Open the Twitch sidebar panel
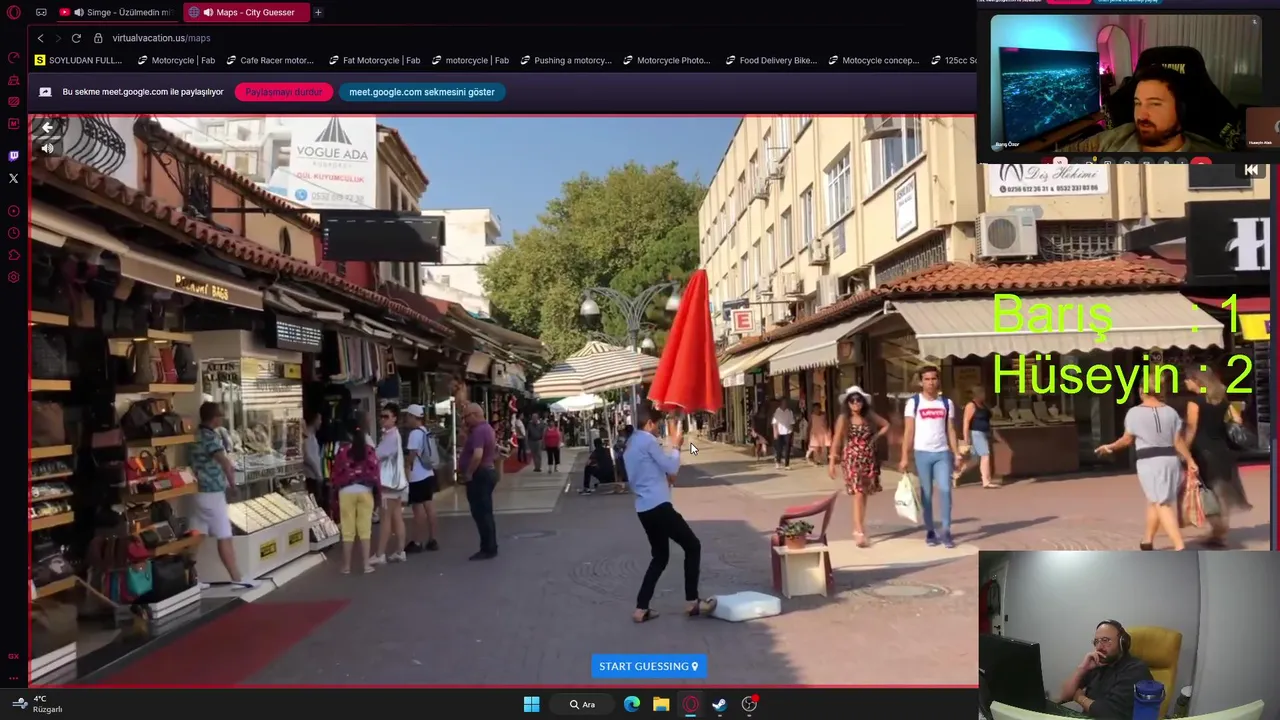Screen dimensions: 1280x720 tap(13, 156)
